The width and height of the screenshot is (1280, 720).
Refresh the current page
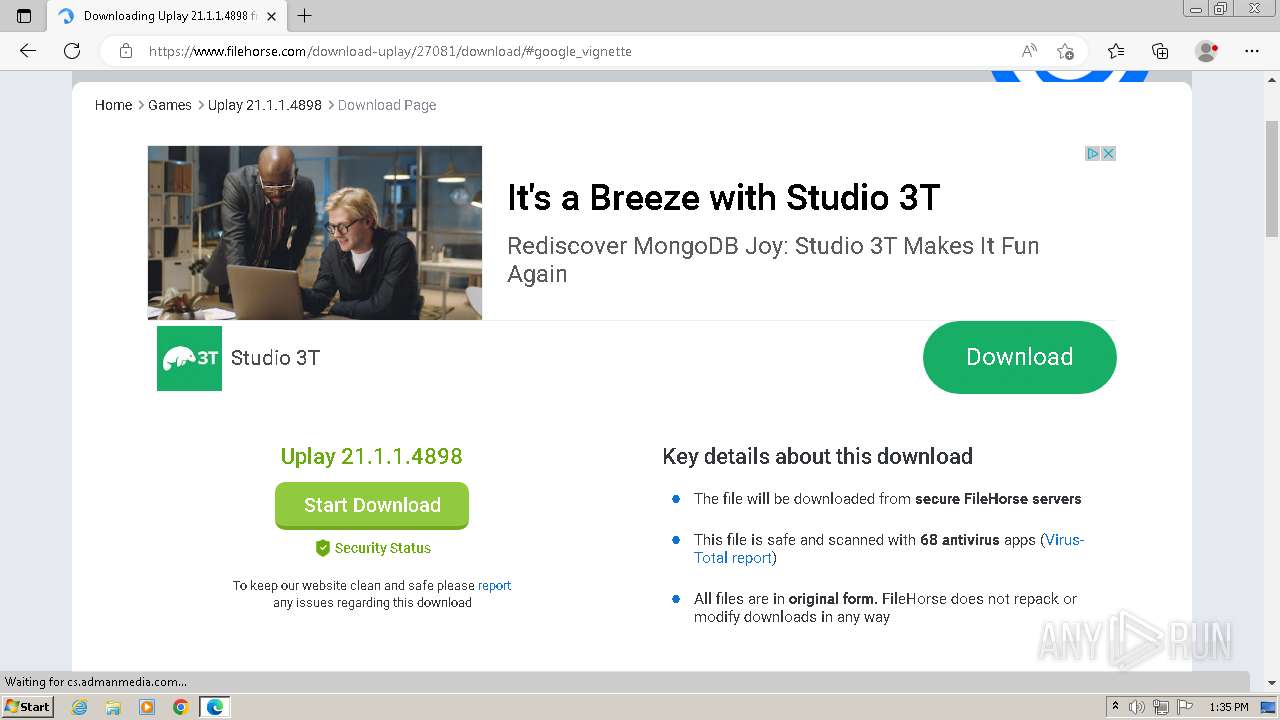pyautogui.click(x=72, y=51)
